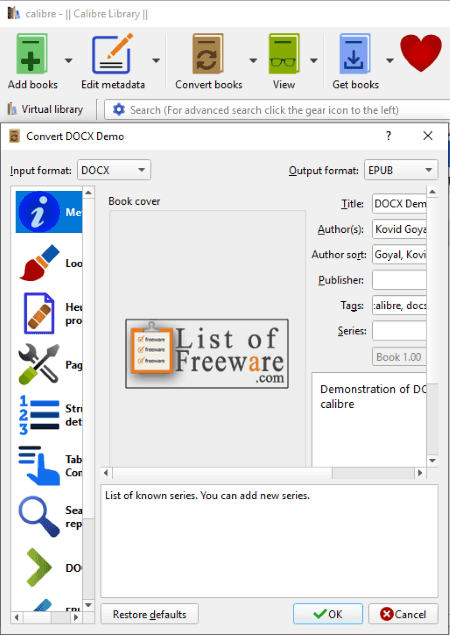The width and height of the screenshot is (450, 635).
Task: Click the Get books icon
Action: 355,54
